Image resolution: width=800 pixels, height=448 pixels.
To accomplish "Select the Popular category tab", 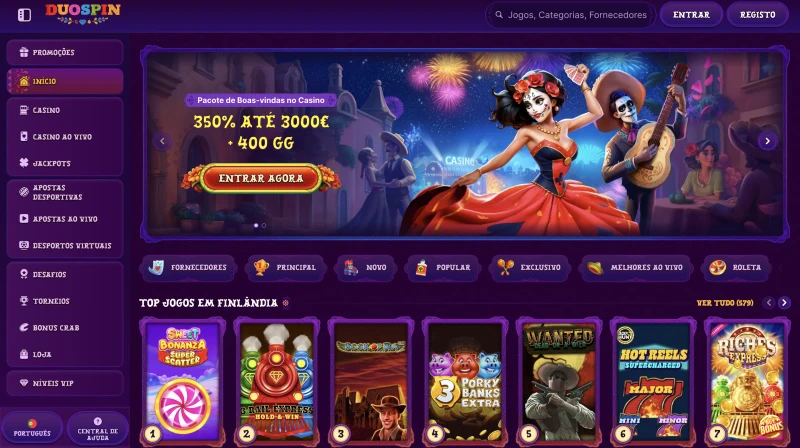I will (x=442, y=267).
